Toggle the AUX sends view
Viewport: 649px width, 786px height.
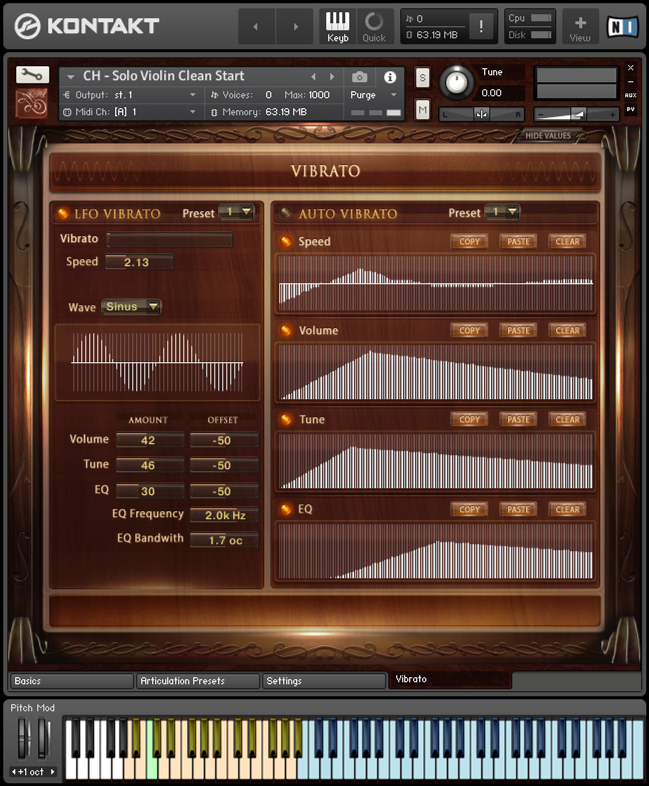(x=630, y=95)
